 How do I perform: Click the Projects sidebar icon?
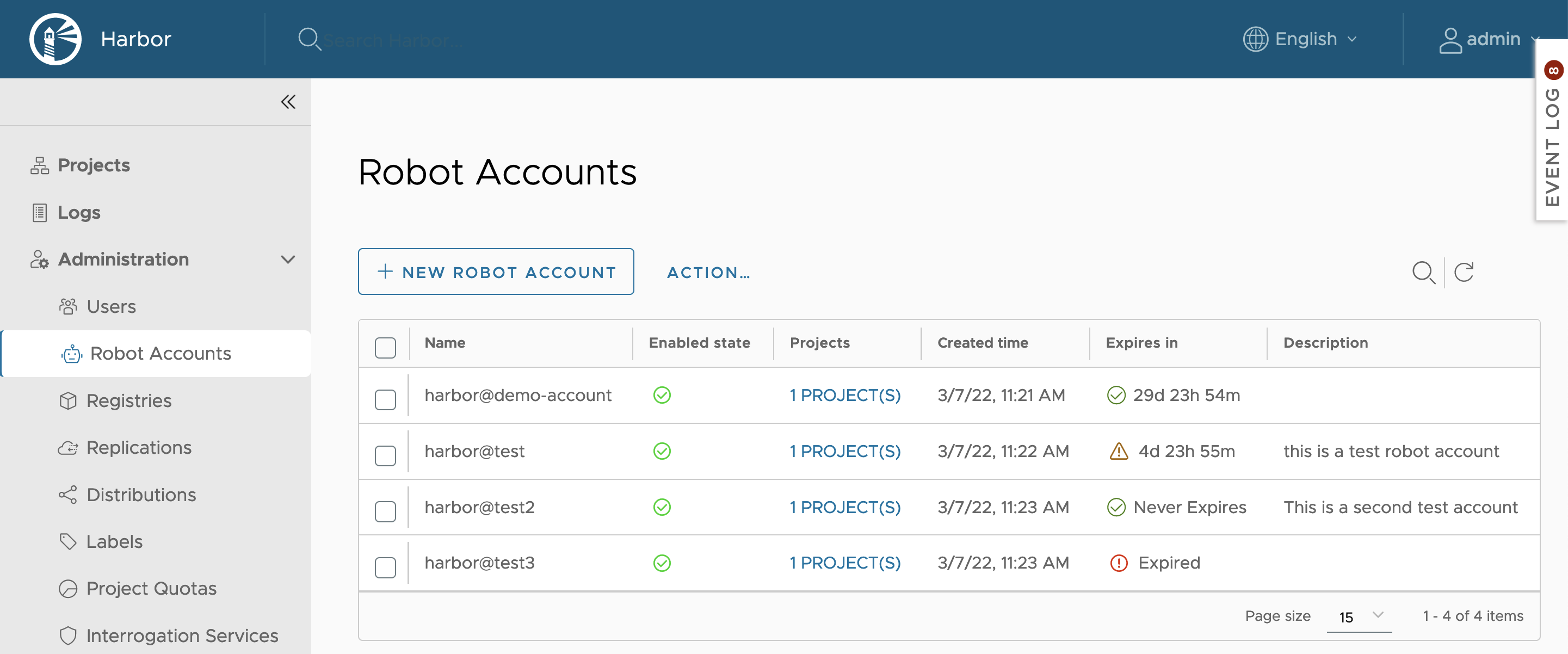click(40, 165)
